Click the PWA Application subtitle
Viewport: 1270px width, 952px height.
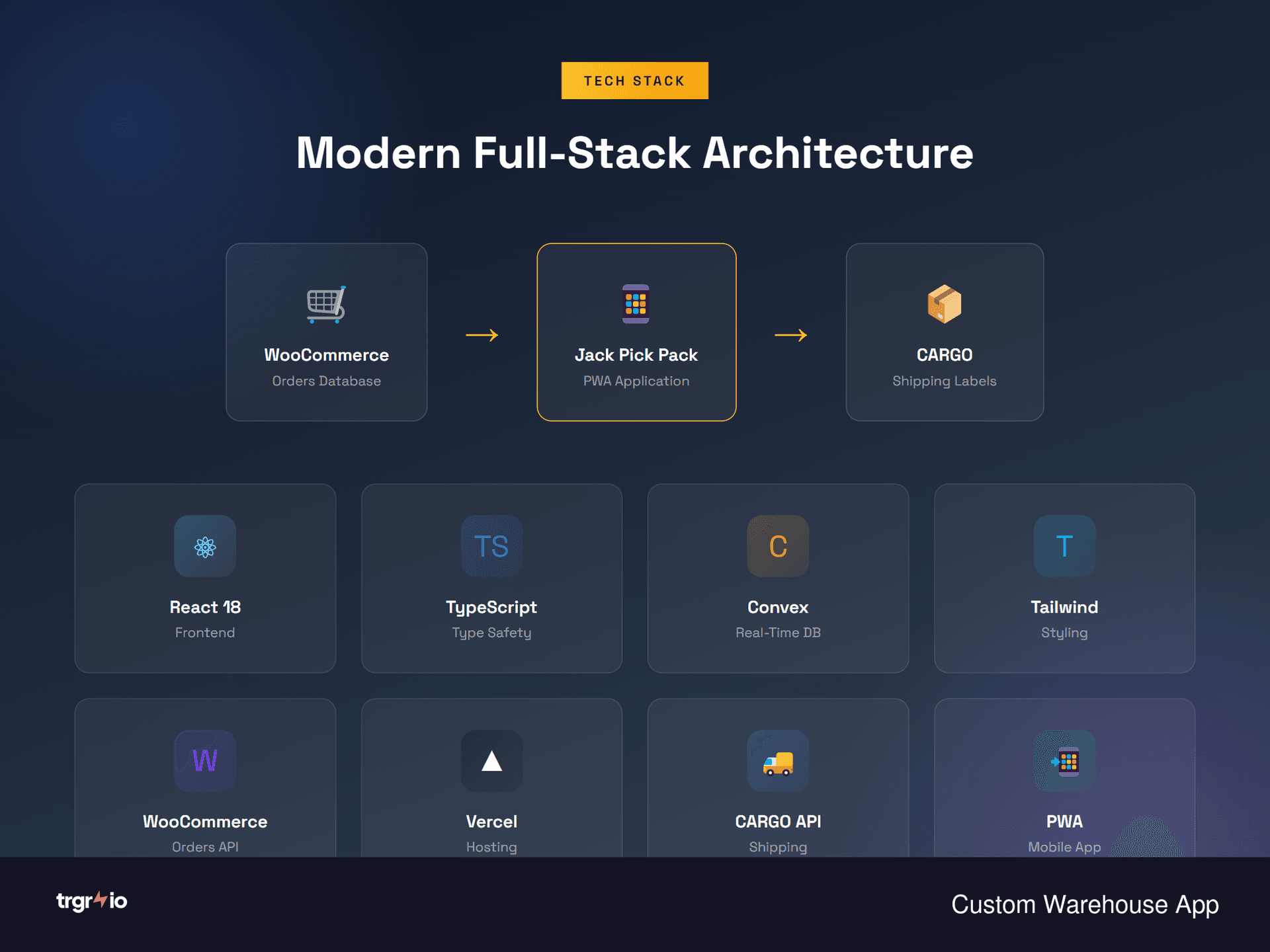coord(636,381)
